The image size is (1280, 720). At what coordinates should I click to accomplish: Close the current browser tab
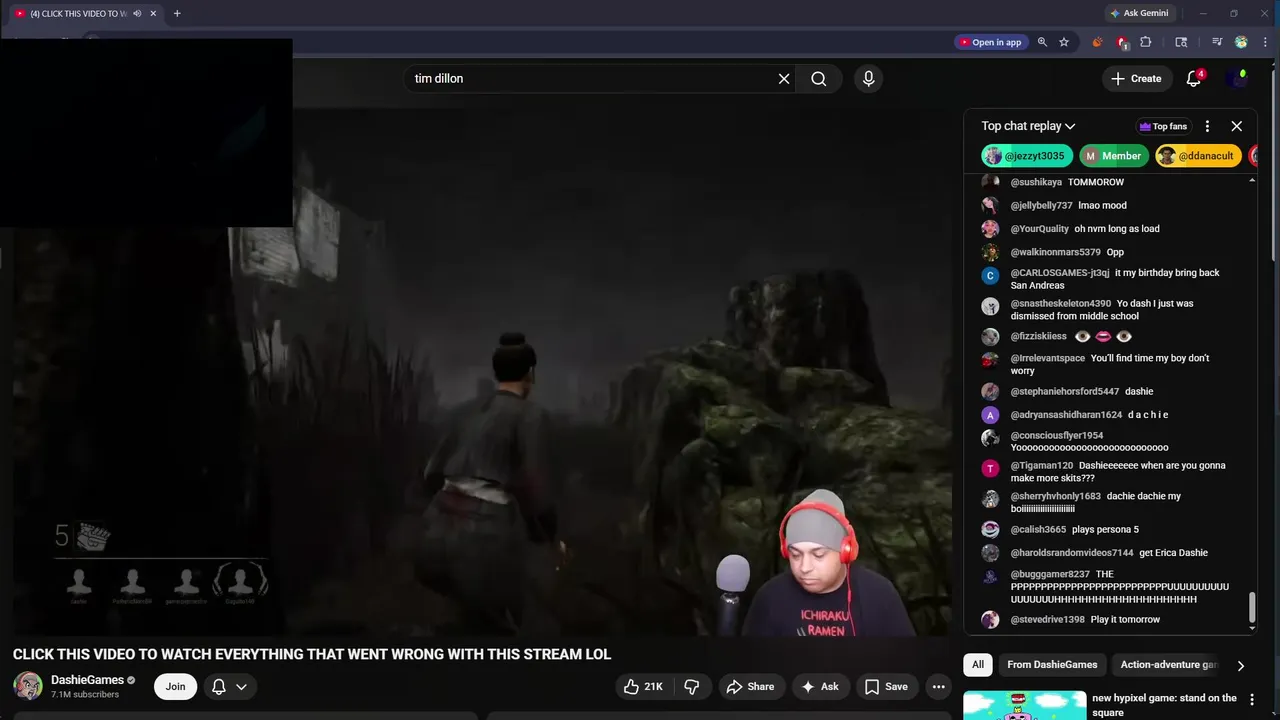point(153,14)
